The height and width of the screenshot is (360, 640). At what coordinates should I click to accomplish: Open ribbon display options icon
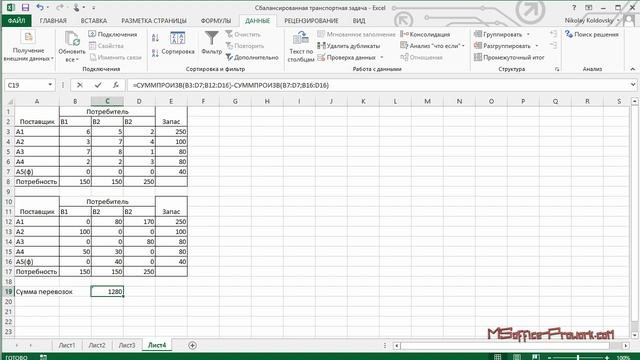pos(589,7)
